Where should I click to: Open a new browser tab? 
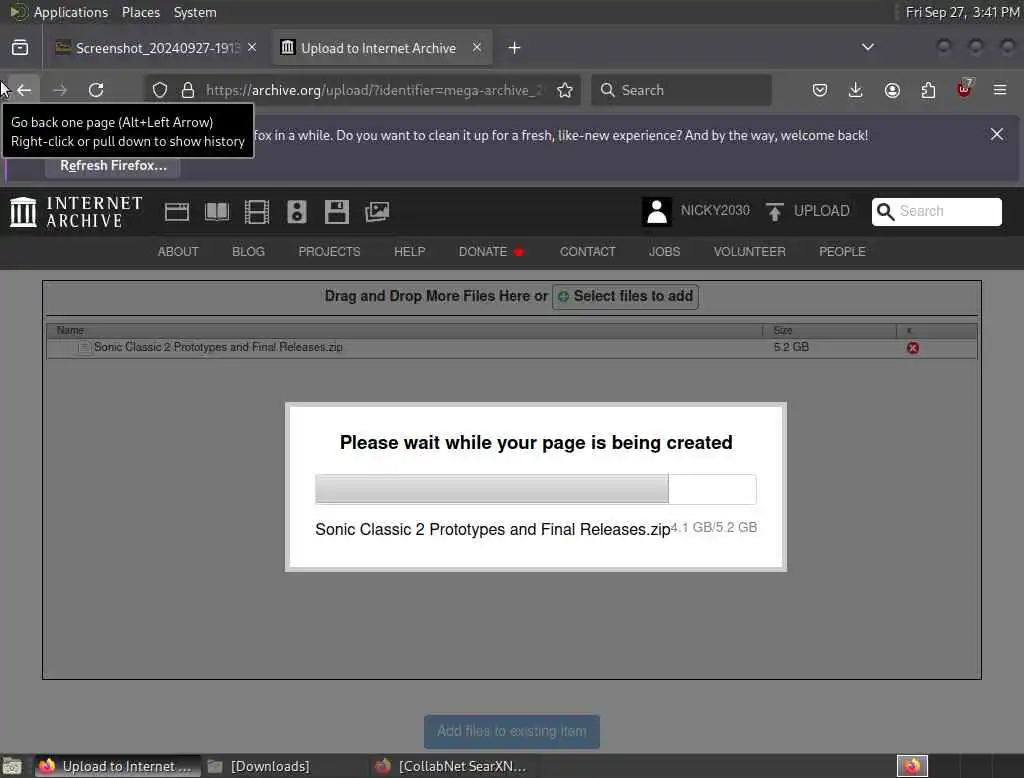tap(515, 48)
